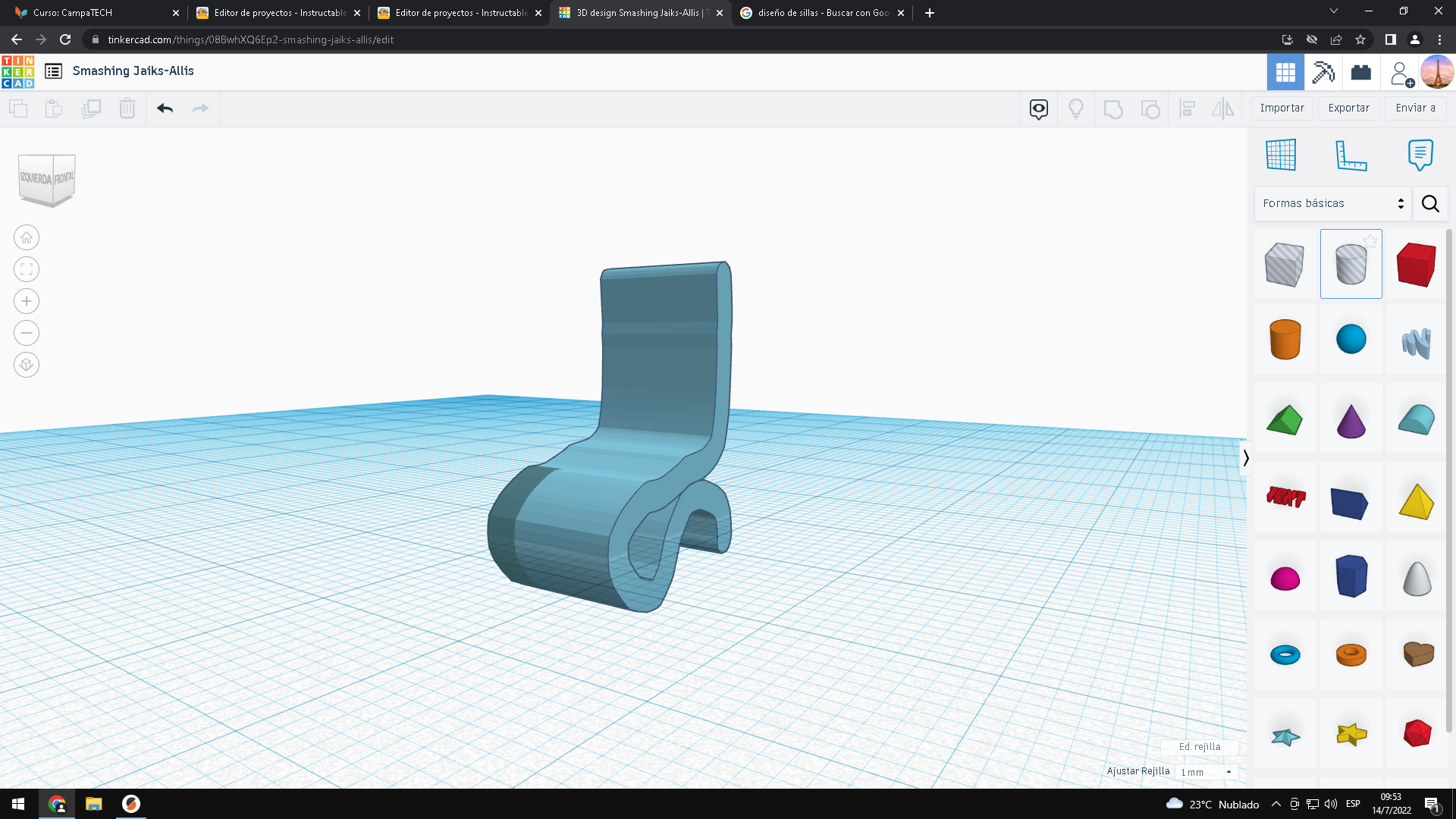Select the yellow Pyramid shape
Image resolution: width=1456 pixels, height=819 pixels.
[1416, 501]
